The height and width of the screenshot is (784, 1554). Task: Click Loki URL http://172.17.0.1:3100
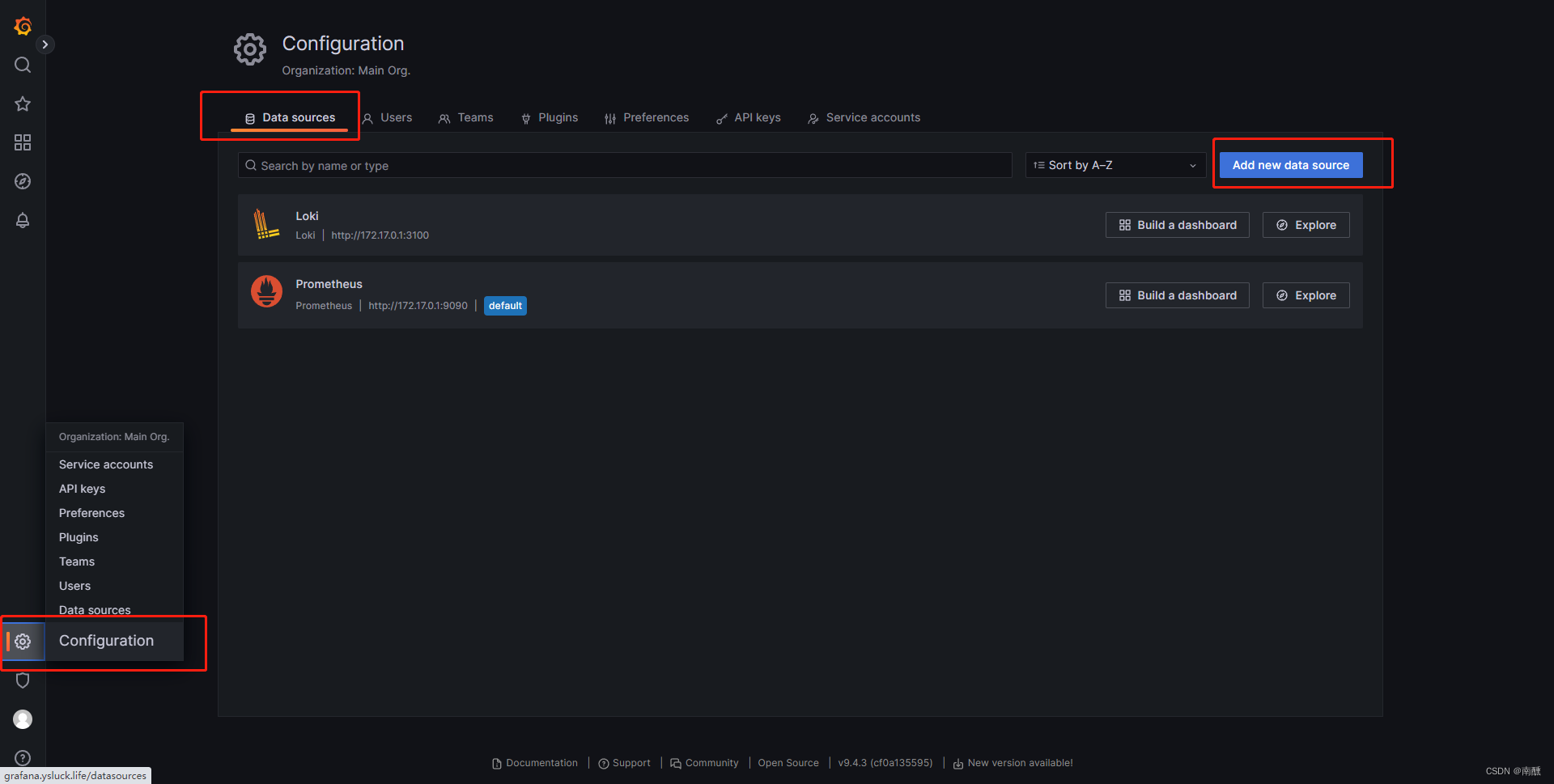pyautogui.click(x=380, y=235)
